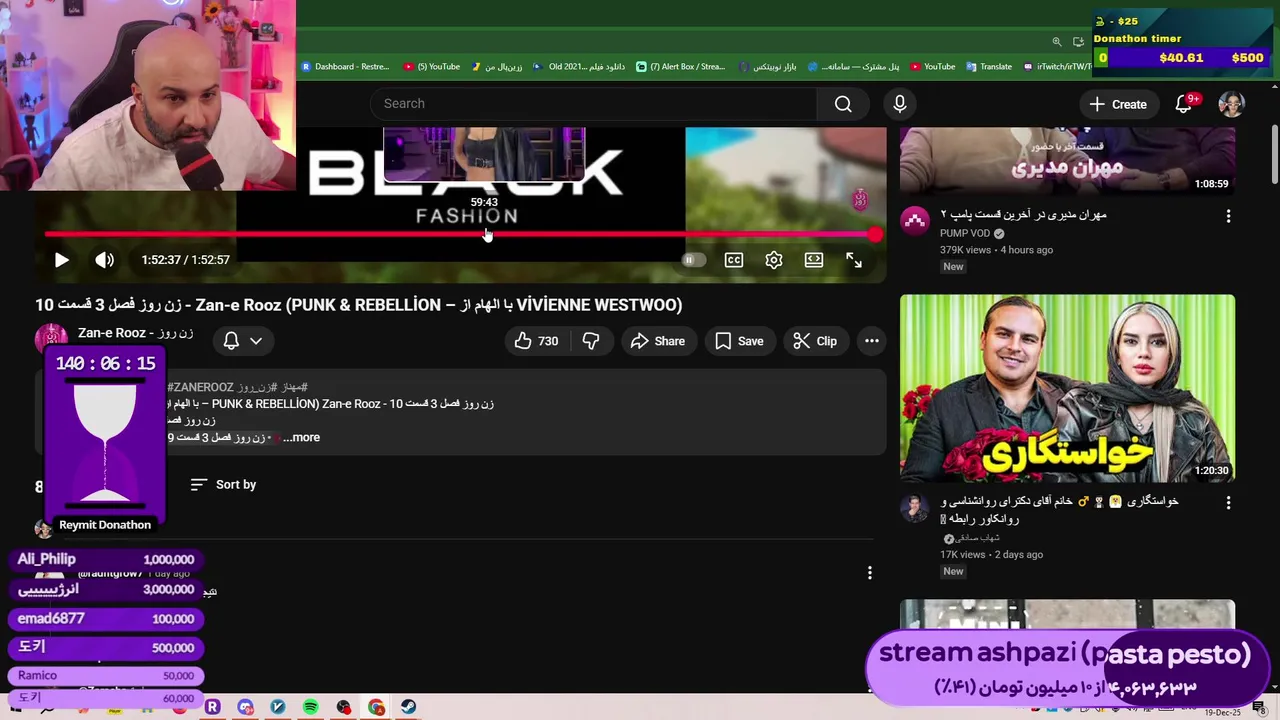Open Spotify from the taskbar

(x=311, y=707)
